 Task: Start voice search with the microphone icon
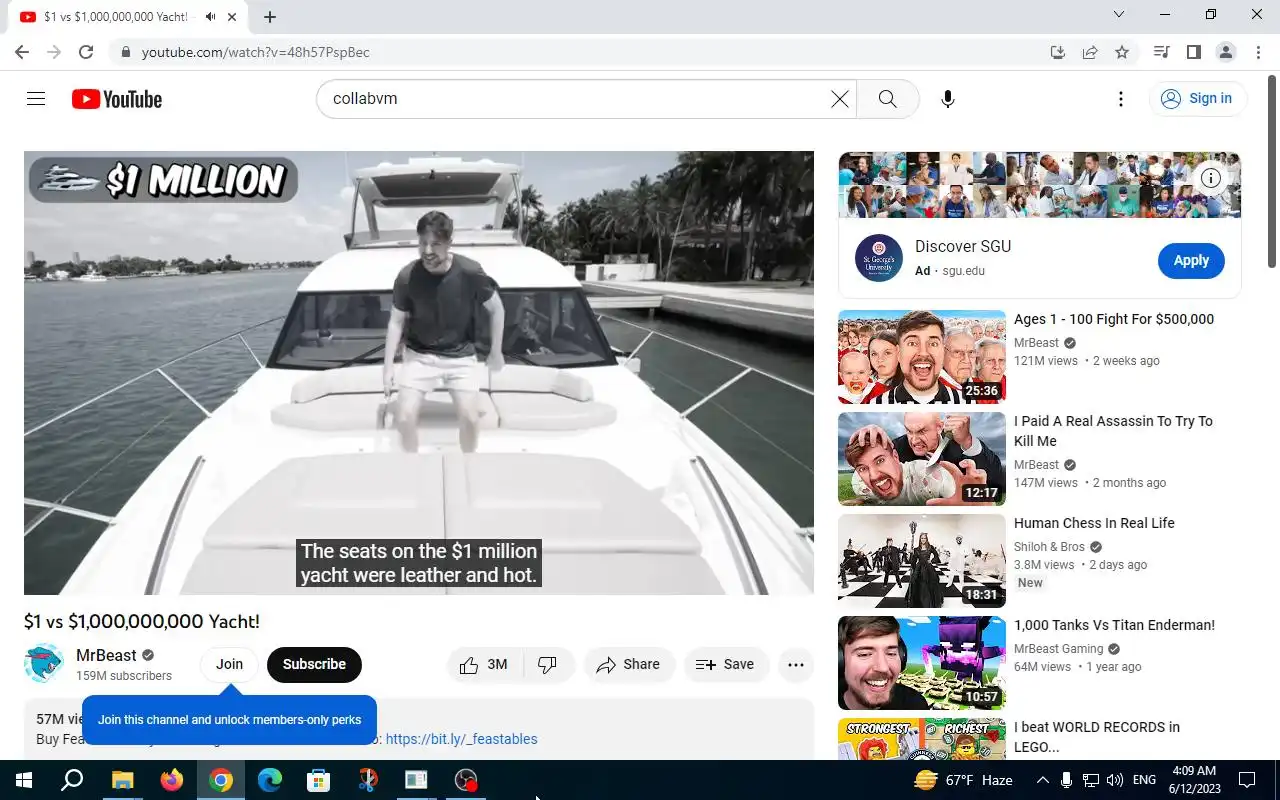(948, 99)
